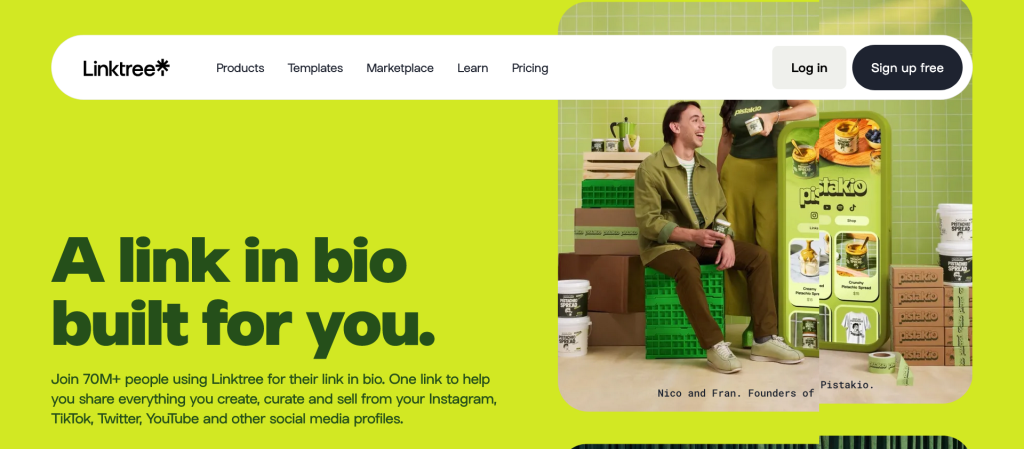Tap the Instagram icon on phone mockup
This screenshot has width=1024, height=449.
click(x=814, y=215)
